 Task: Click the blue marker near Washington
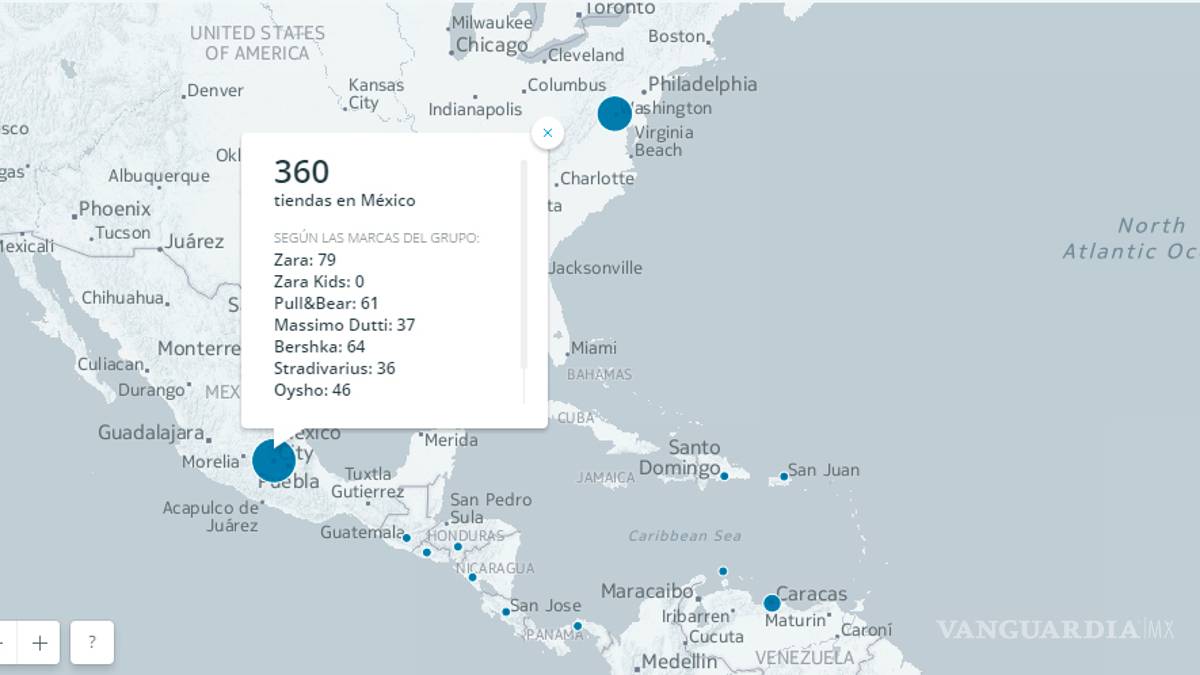(614, 114)
